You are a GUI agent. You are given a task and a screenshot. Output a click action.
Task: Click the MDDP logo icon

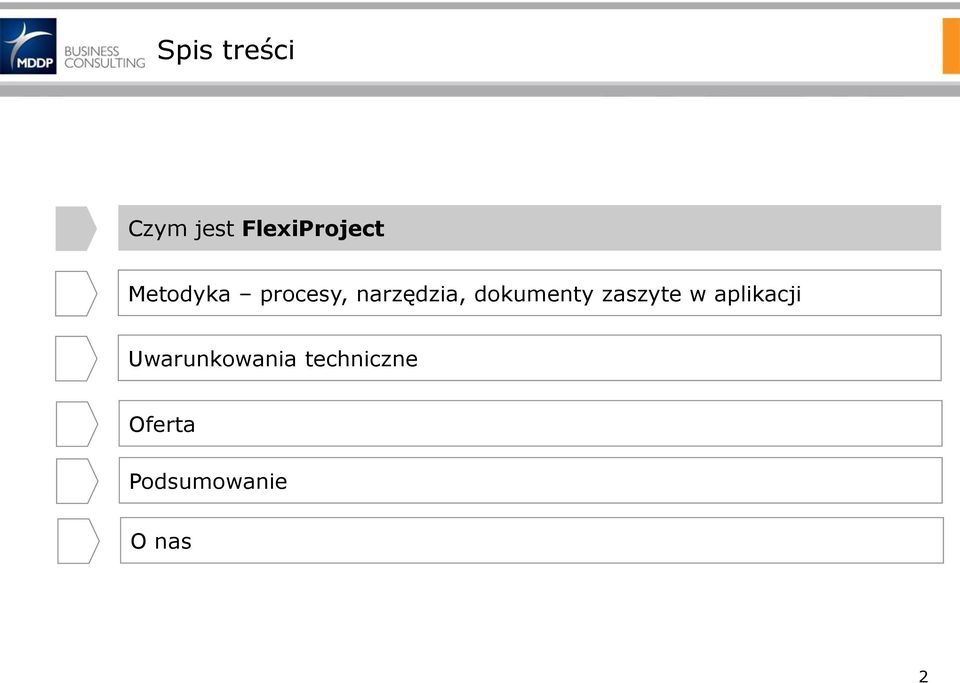pos(28,46)
